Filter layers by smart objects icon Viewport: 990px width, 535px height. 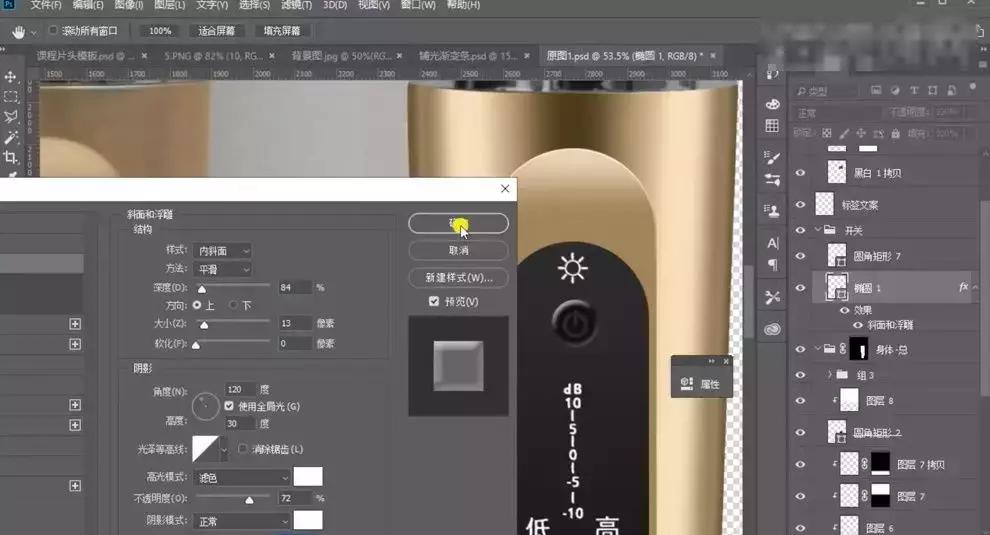(x=951, y=91)
